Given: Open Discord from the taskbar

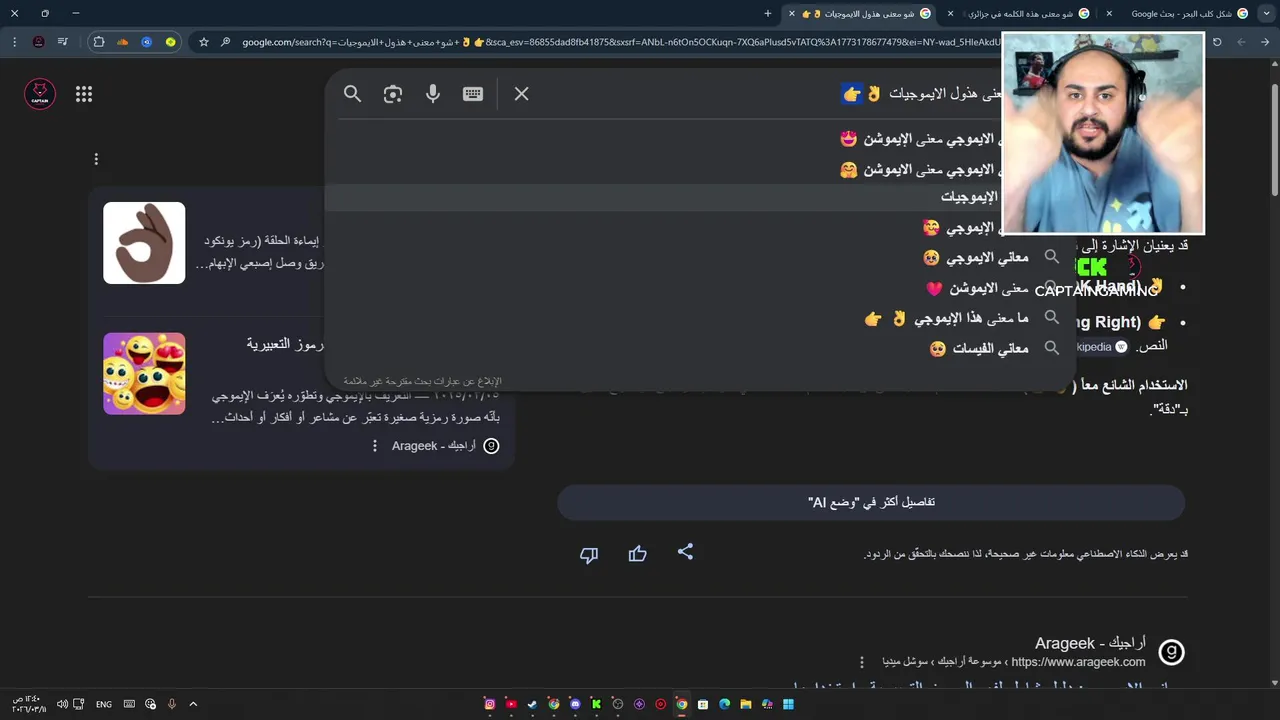Looking at the screenshot, I should 575,704.
